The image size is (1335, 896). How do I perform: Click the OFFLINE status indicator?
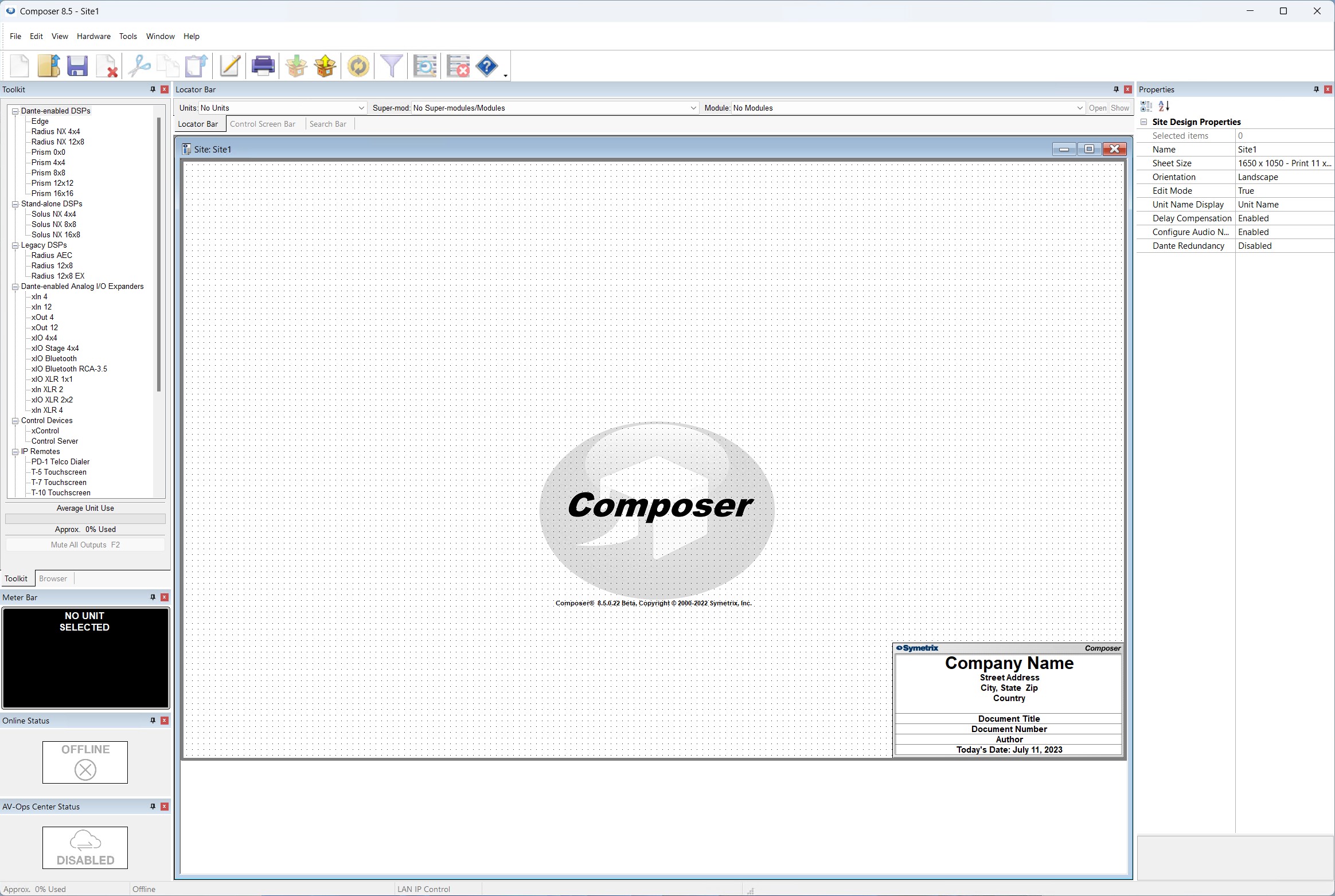tap(85, 762)
